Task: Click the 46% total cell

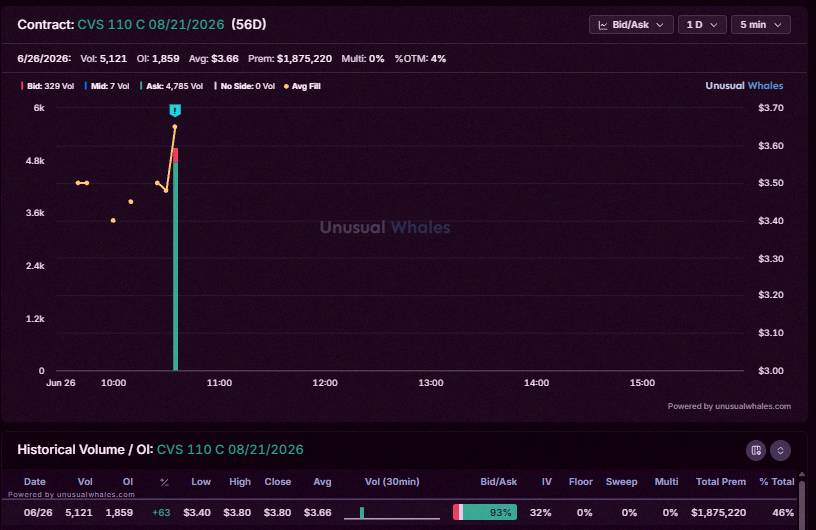Action: point(783,512)
